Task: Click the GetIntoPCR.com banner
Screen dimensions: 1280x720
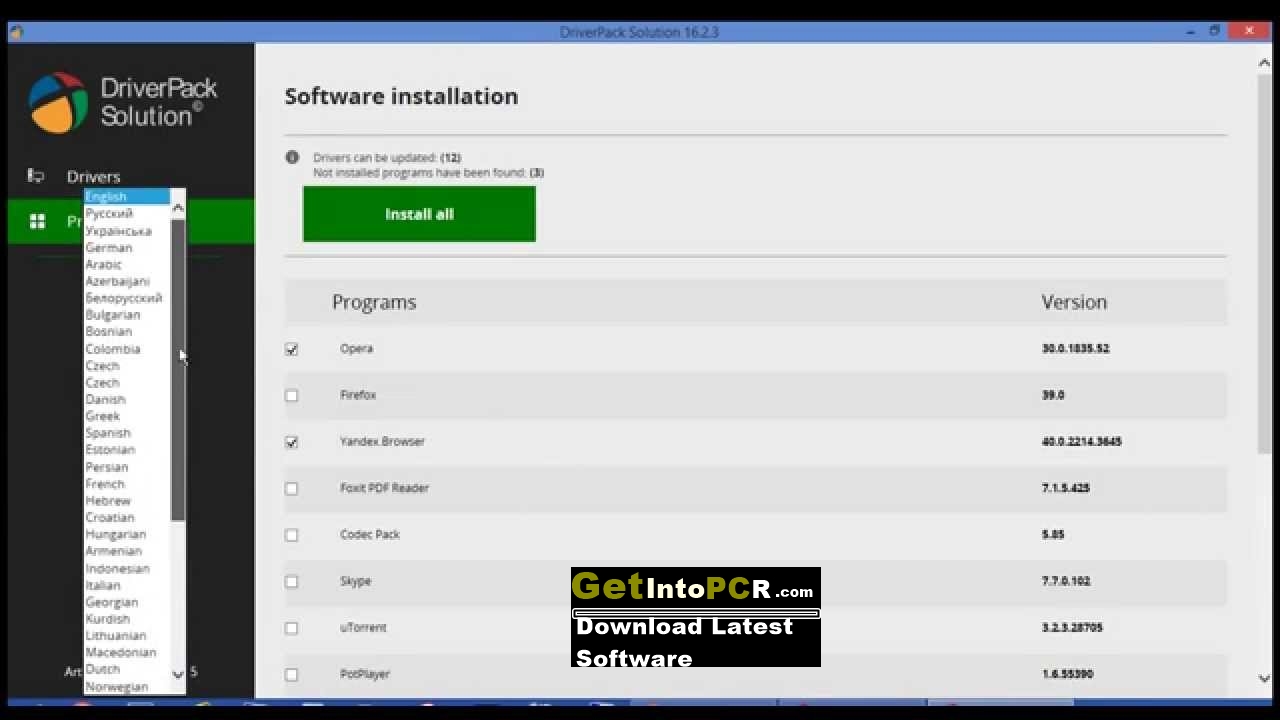Action: [696, 617]
